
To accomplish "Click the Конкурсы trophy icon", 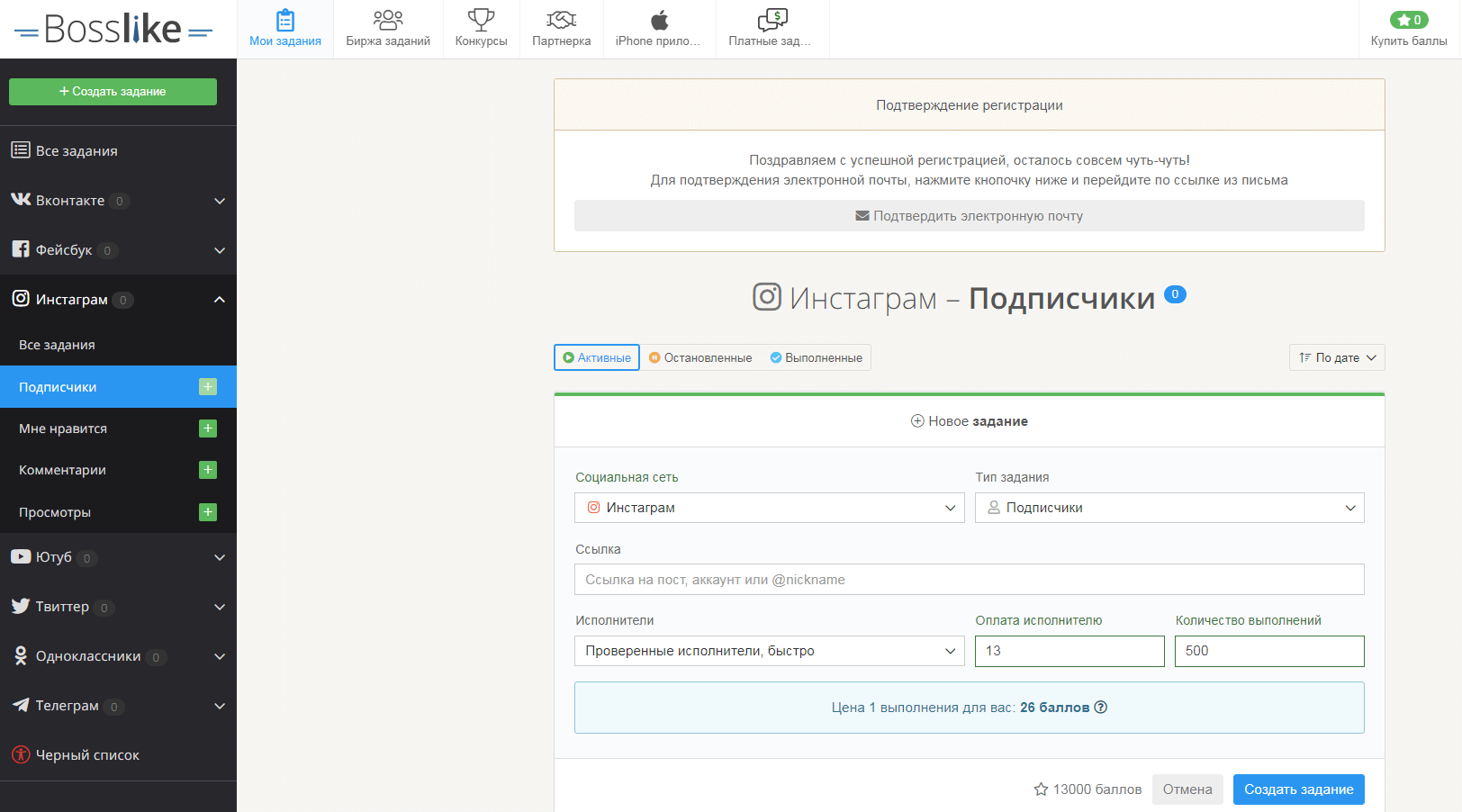I will [481, 20].
